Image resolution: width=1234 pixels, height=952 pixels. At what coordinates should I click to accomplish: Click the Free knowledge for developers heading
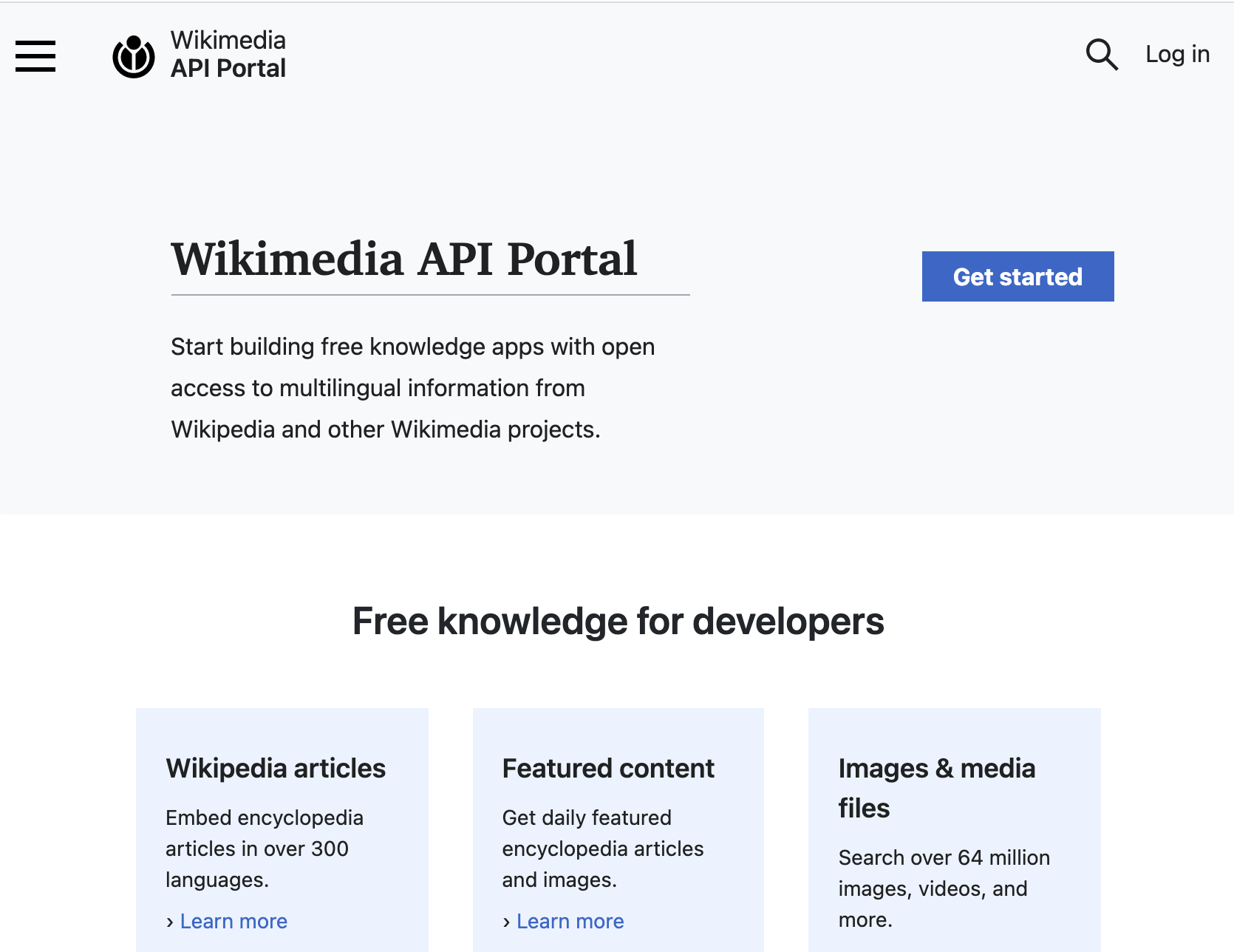(618, 621)
